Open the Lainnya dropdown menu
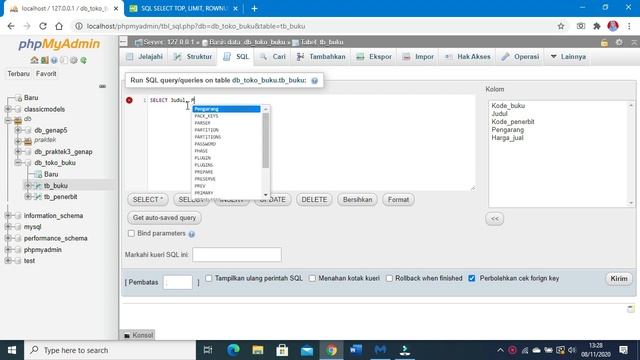The height and width of the screenshot is (360, 640). 568,57
